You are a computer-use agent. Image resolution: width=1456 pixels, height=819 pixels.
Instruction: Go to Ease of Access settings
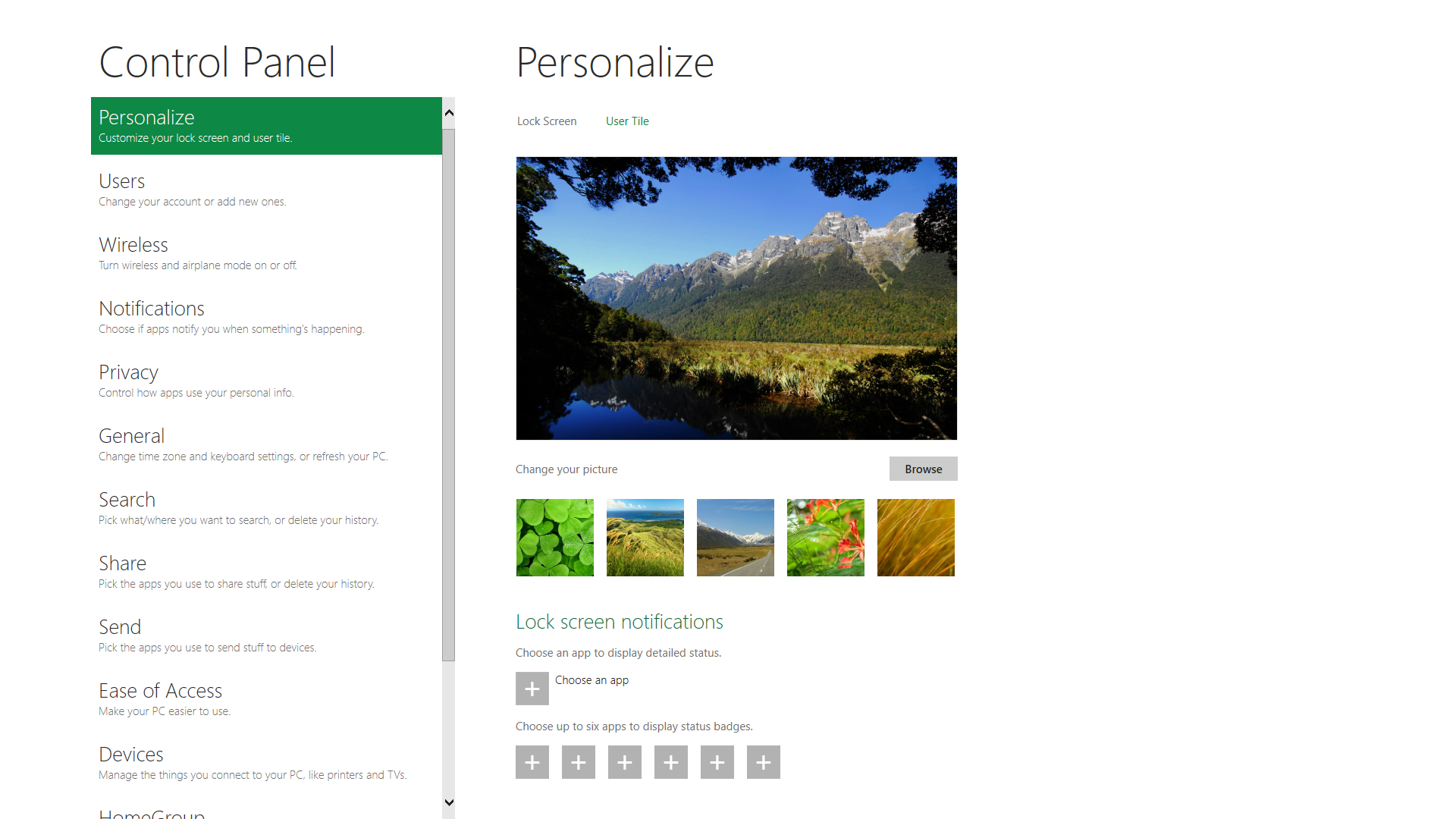(x=266, y=699)
